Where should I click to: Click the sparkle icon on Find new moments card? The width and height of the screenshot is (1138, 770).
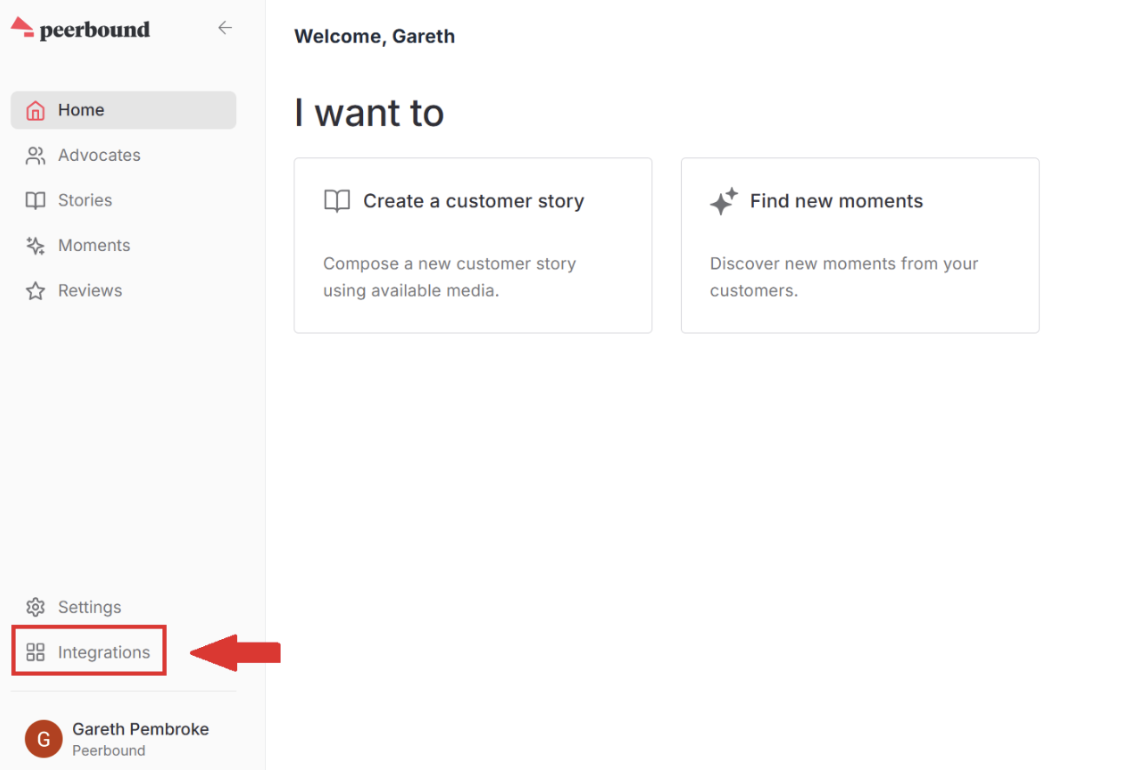click(724, 201)
